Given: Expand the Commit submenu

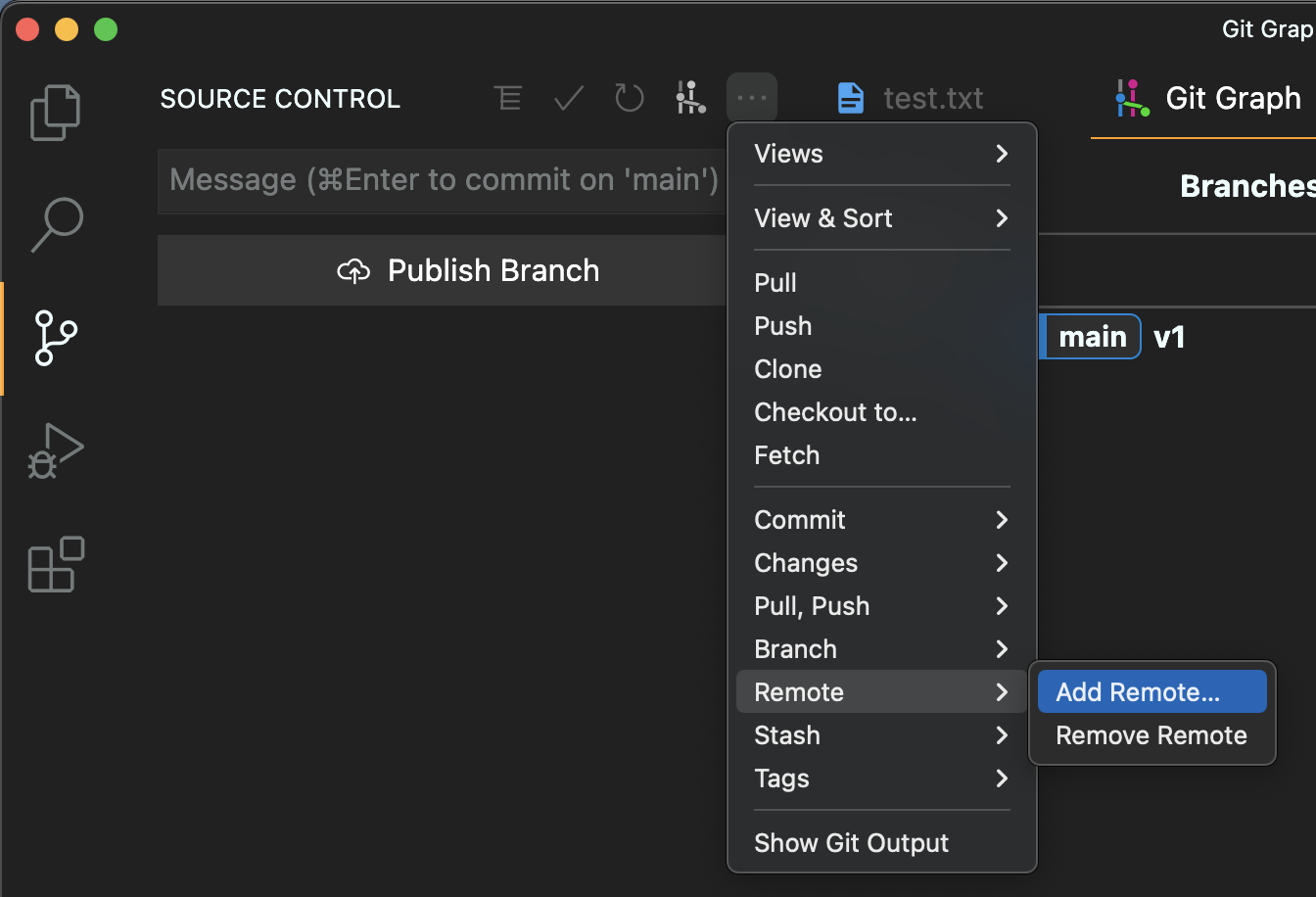Looking at the screenshot, I should [x=881, y=520].
